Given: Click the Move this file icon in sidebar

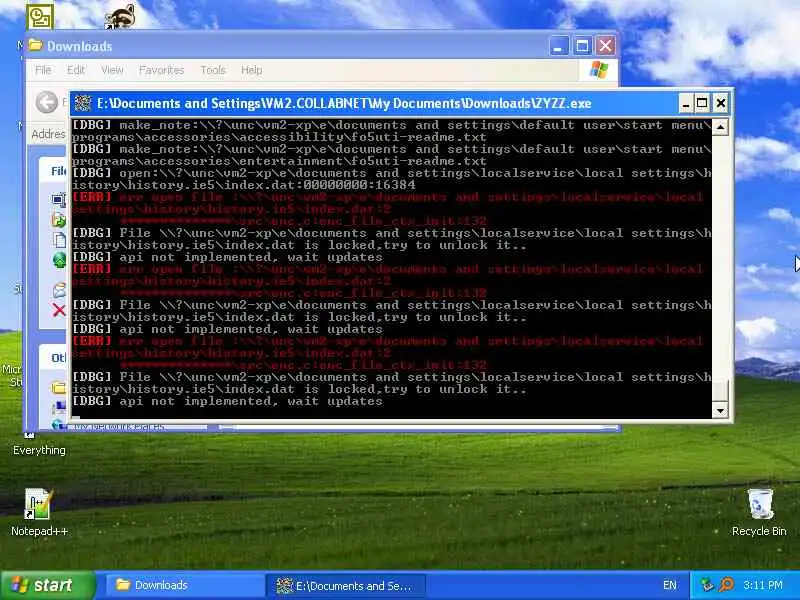Looking at the screenshot, I should [x=59, y=220].
